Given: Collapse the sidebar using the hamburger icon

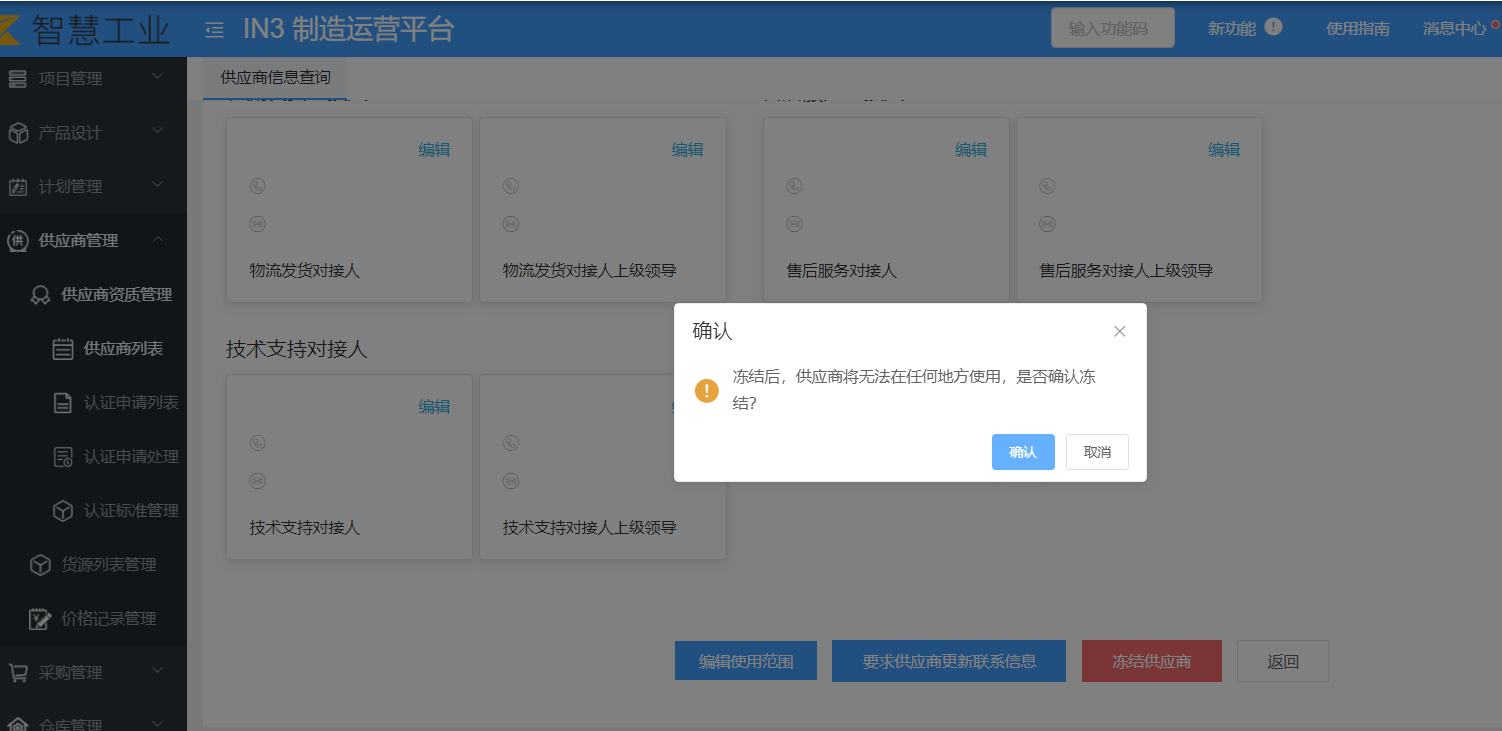Looking at the screenshot, I should pos(213,29).
